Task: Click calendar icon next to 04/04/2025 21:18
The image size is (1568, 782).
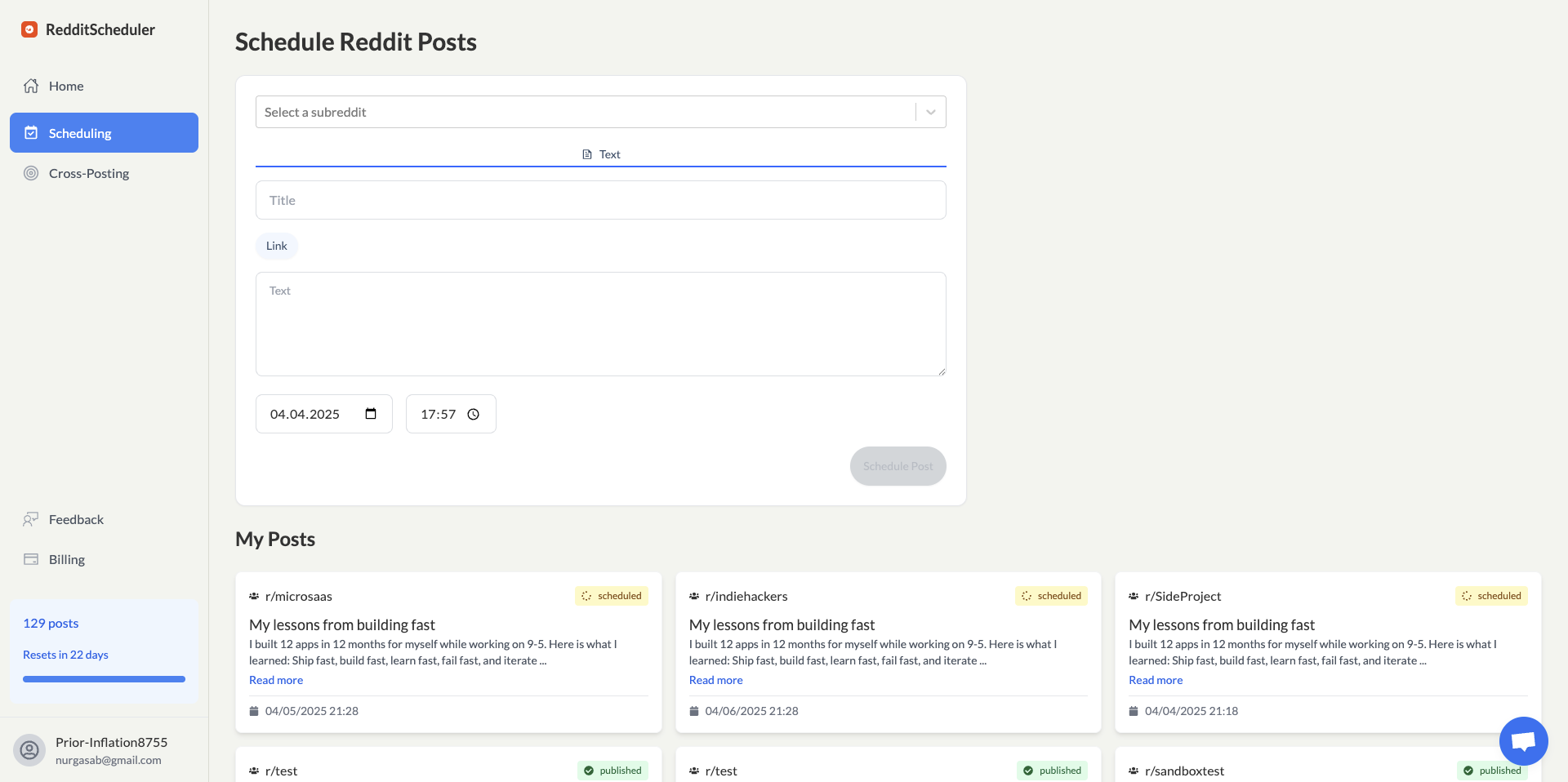Action: pyautogui.click(x=1134, y=711)
